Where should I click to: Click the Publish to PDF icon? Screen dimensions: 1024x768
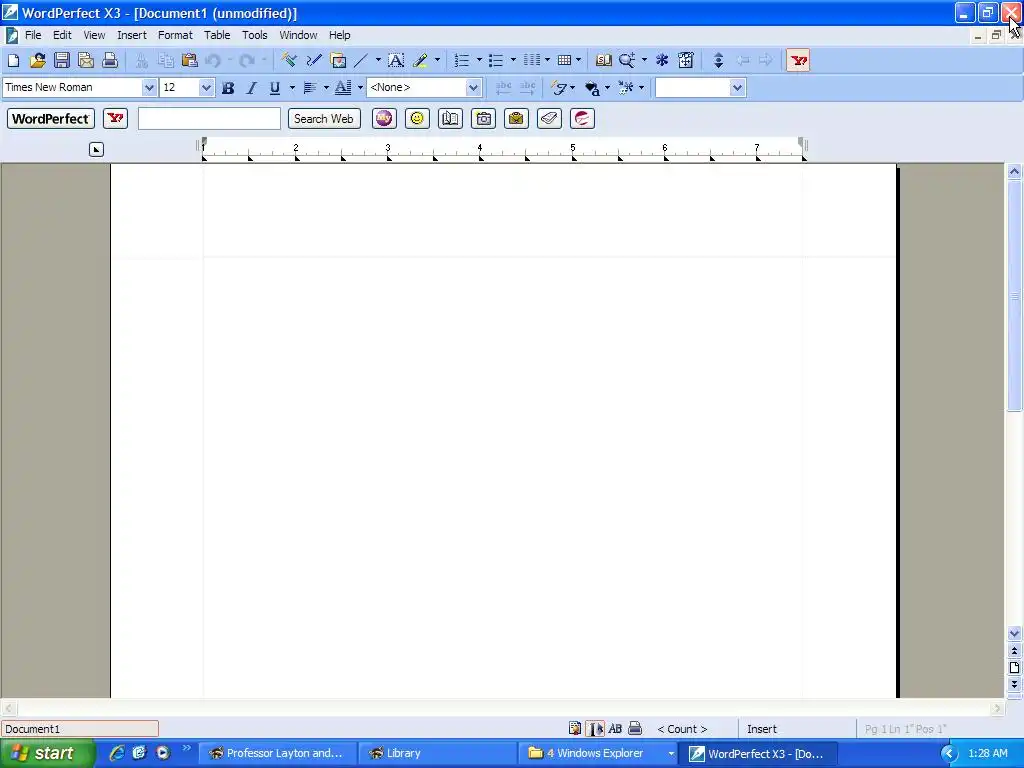(x=86, y=61)
